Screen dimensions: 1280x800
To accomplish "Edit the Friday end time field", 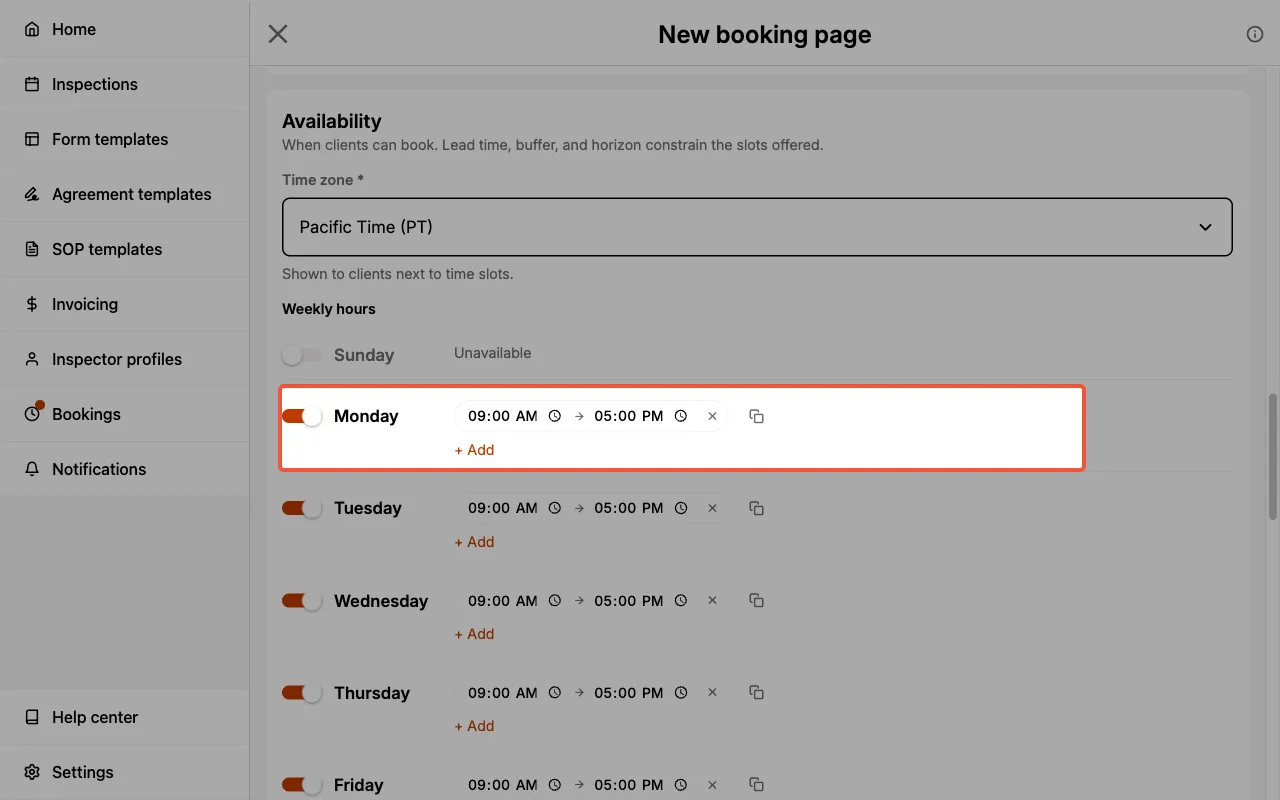I will 629,785.
